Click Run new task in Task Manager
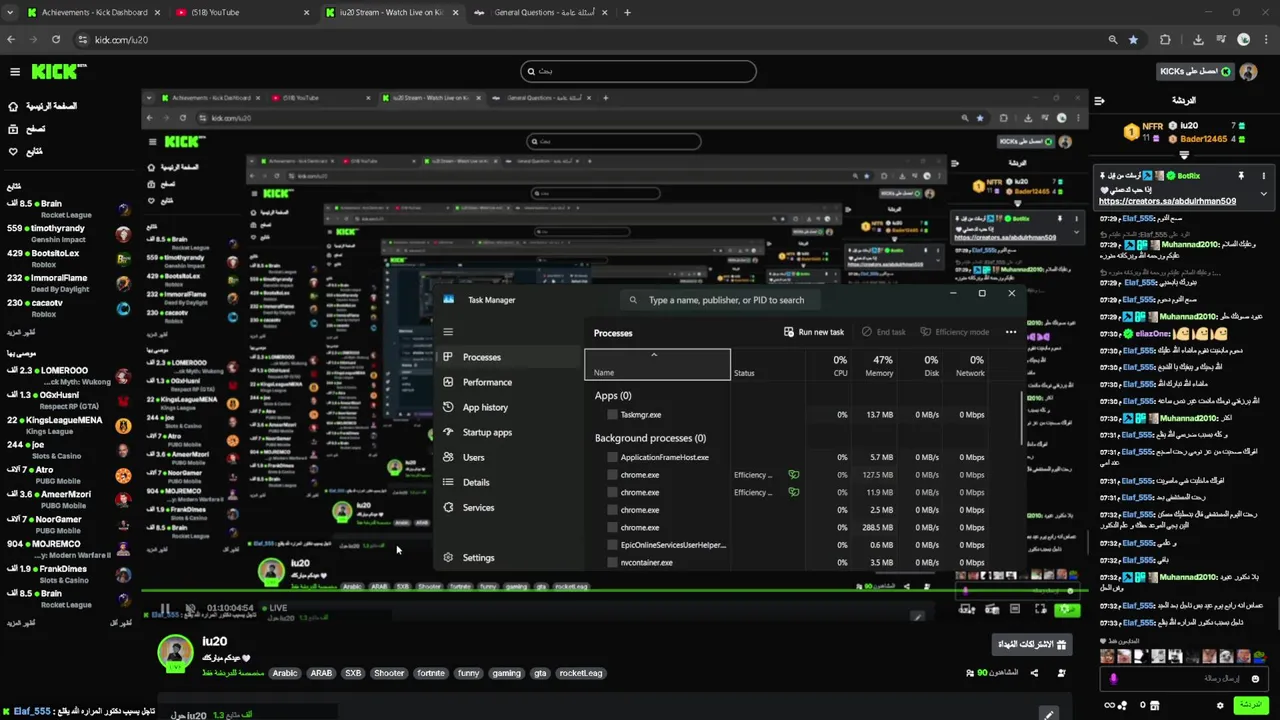This screenshot has width=1280, height=720. tap(814, 332)
